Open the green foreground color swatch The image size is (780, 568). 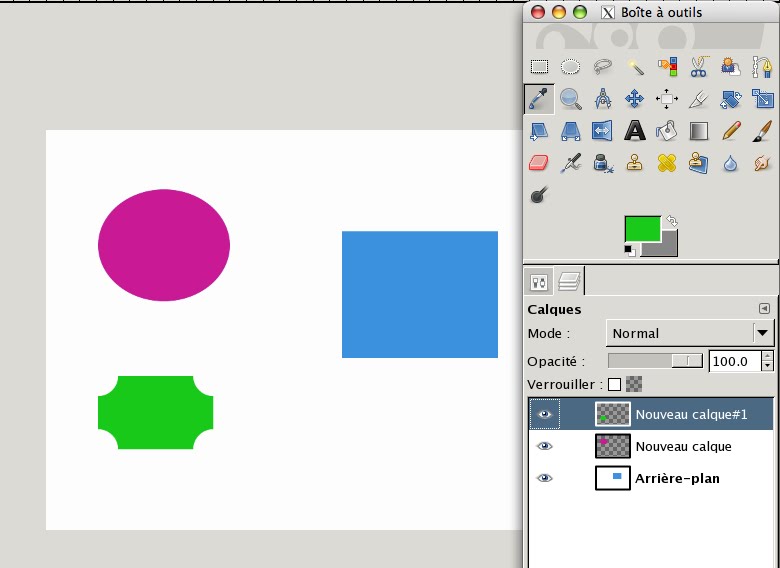pyautogui.click(x=642, y=228)
